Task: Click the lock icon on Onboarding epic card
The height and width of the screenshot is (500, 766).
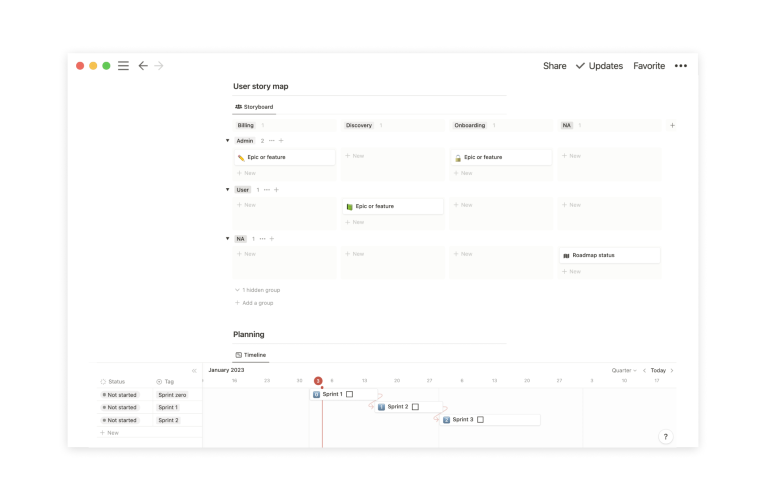Action: tap(458, 158)
